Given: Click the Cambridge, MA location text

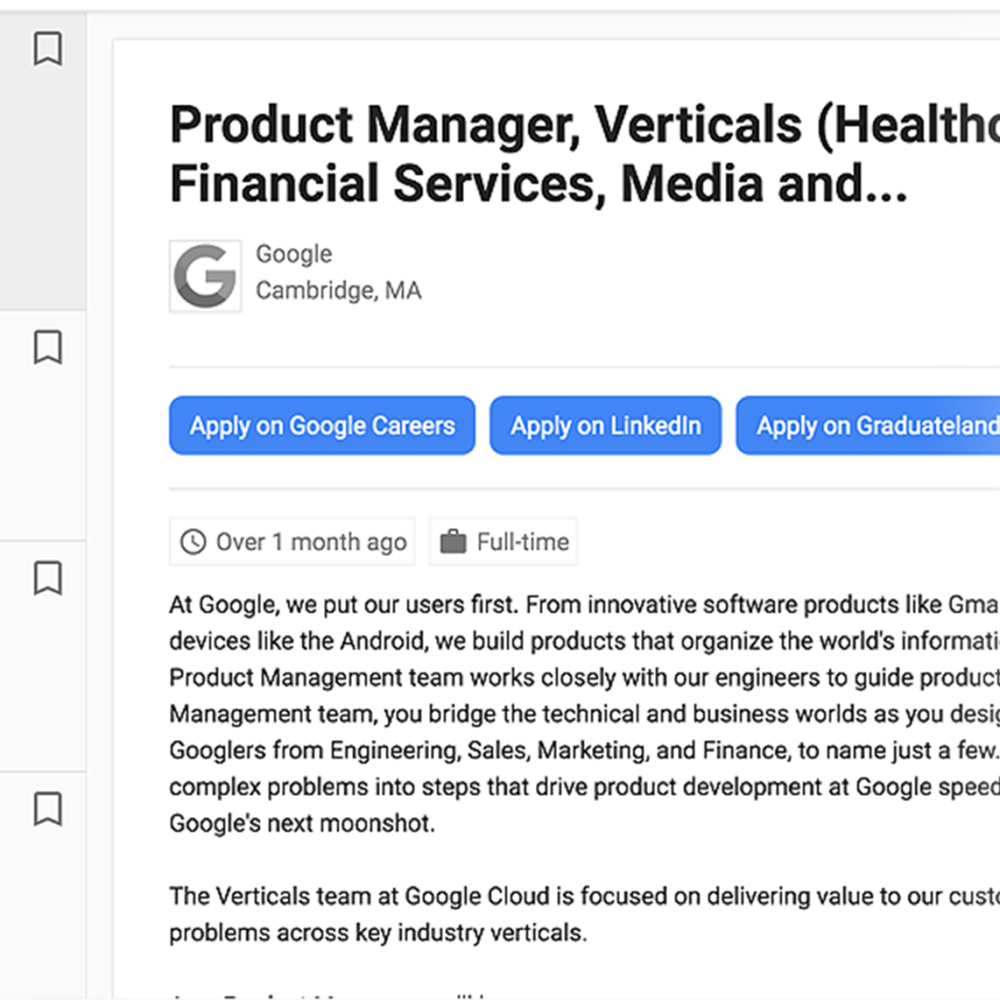Looking at the screenshot, I should tap(339, 291).
